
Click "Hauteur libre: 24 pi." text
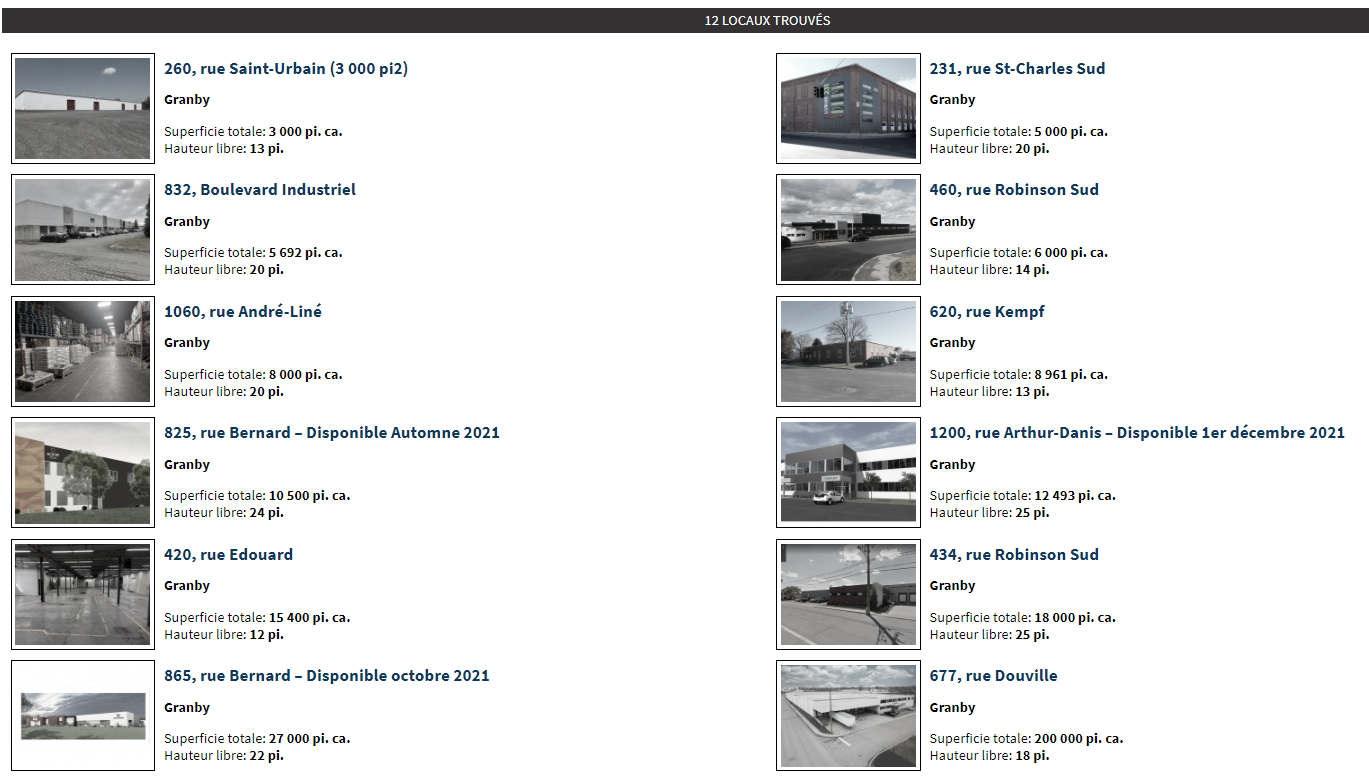(224, 513)
